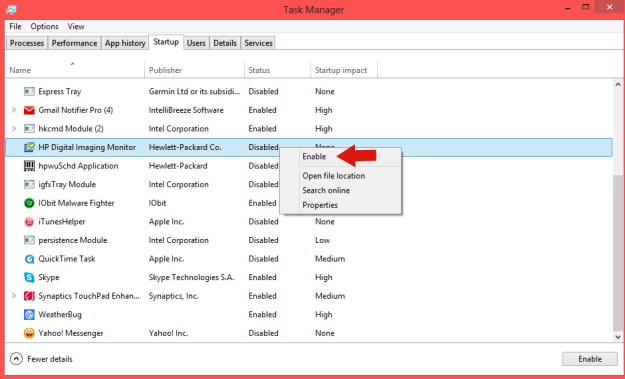Choose Enable from the context menu
Image resolution: width=625 pixels, height=379 pixels.
pos(314,157)
